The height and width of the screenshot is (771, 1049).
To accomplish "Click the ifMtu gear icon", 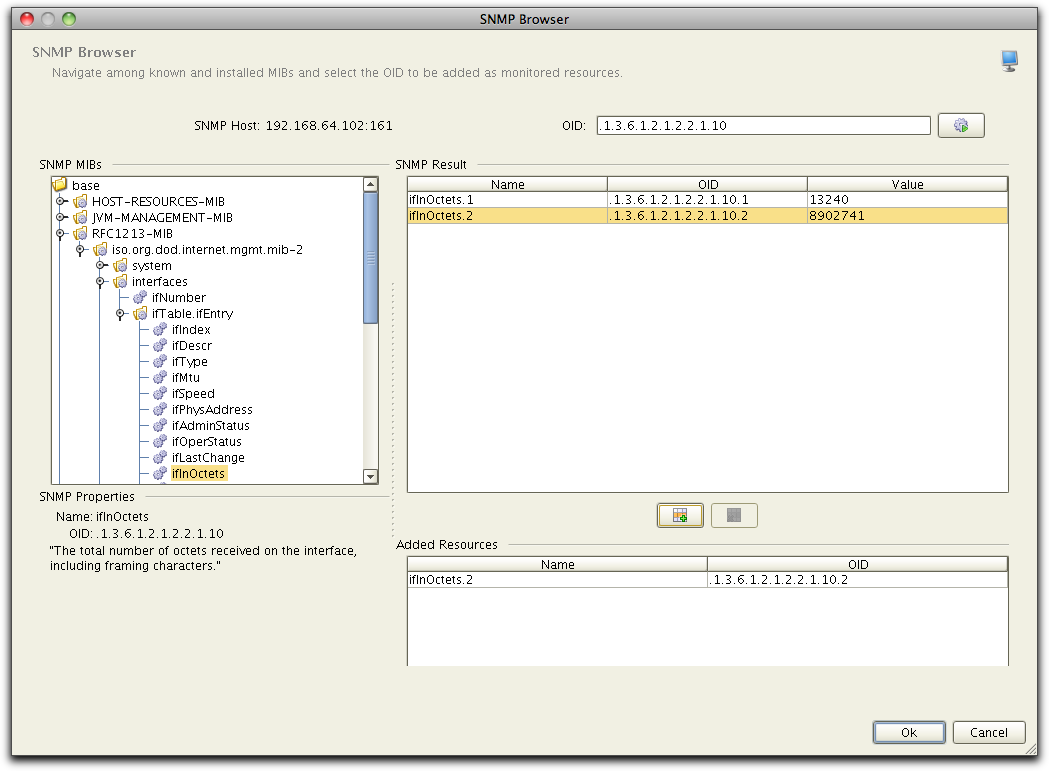I will click(x=160, y=377).
